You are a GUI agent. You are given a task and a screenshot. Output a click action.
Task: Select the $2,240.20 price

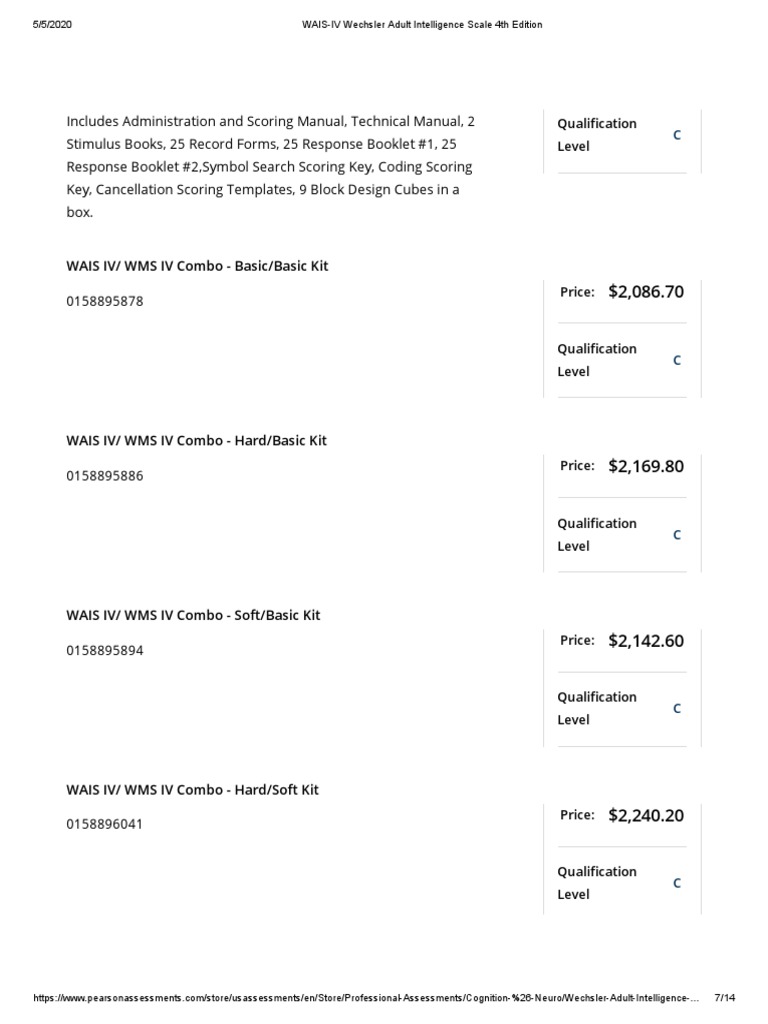point(646,815)
